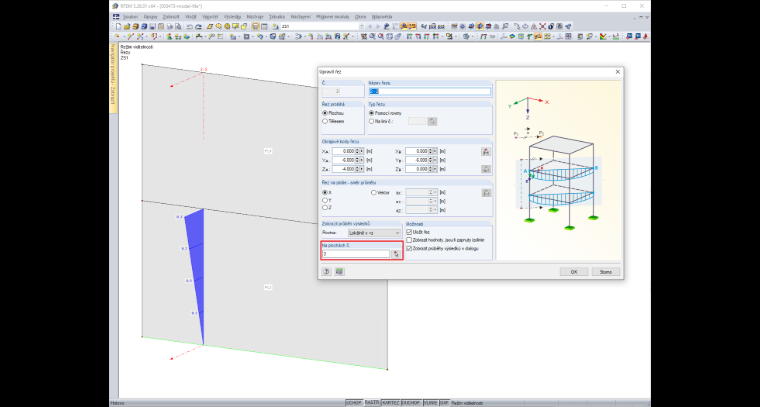Create a new model via toolbar icon
Image resolution: width=760 pixels, height=407 pixels.
(118, 26)
